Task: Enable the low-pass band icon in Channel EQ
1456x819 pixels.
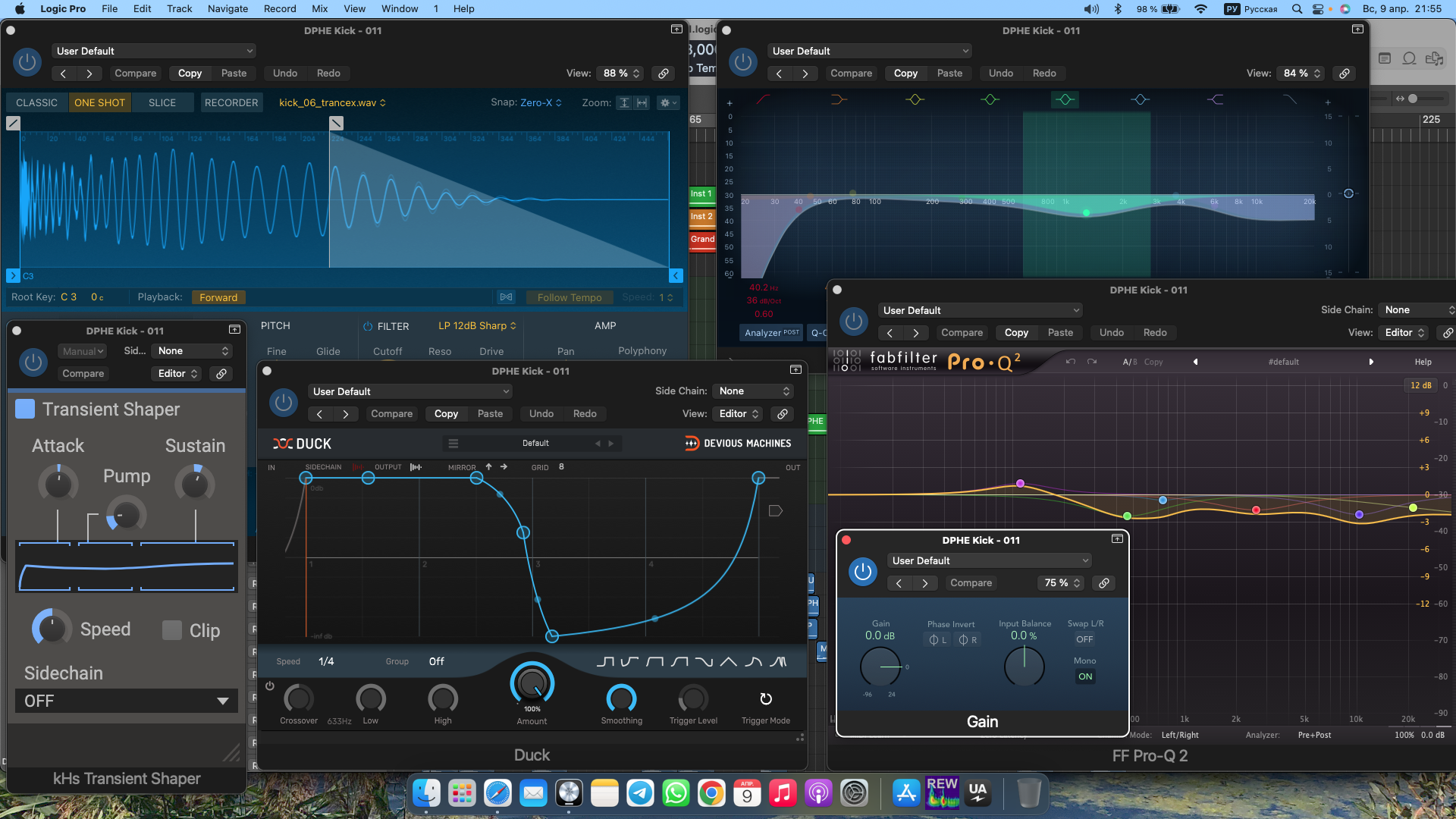Action: pos(1289,99)
